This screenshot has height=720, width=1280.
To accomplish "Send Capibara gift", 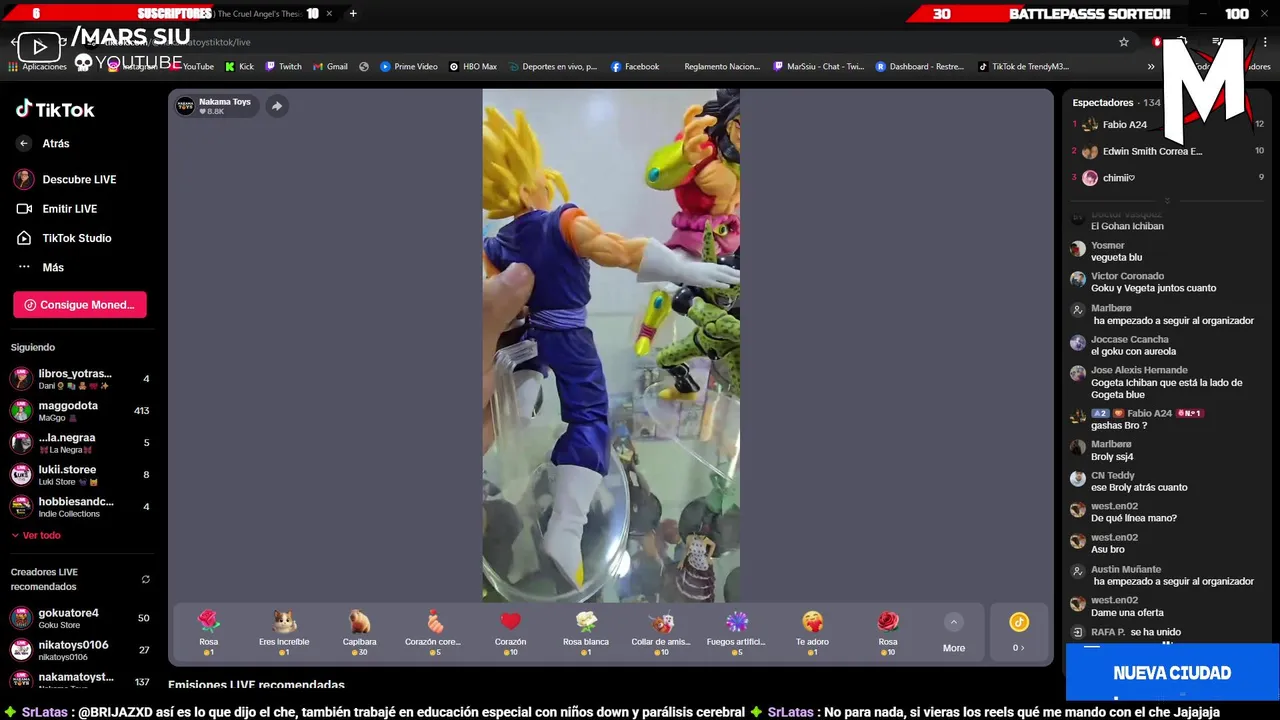I will pos(359,632).
